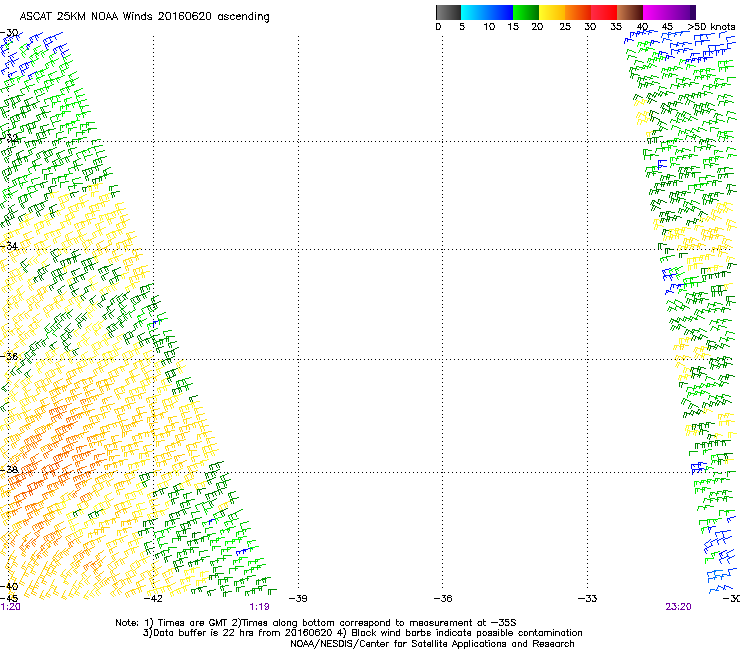The image size is (740, 650).
Task: Click the '-40' latitude label on the left edge
Action: click(x=9, y=586)
